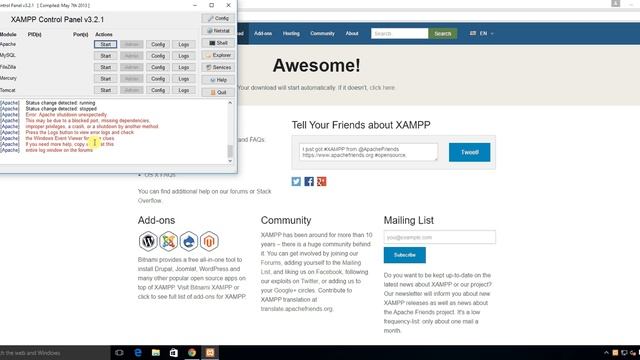Click the green Search button
640x360 pixels.
(x=442, y=33)
